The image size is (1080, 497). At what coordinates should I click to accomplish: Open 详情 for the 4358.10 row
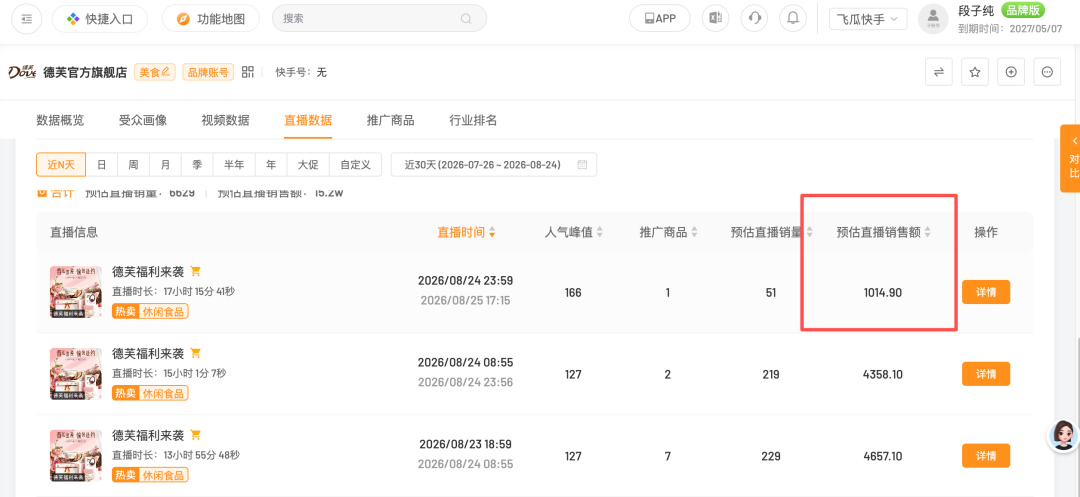pos(986,374)
